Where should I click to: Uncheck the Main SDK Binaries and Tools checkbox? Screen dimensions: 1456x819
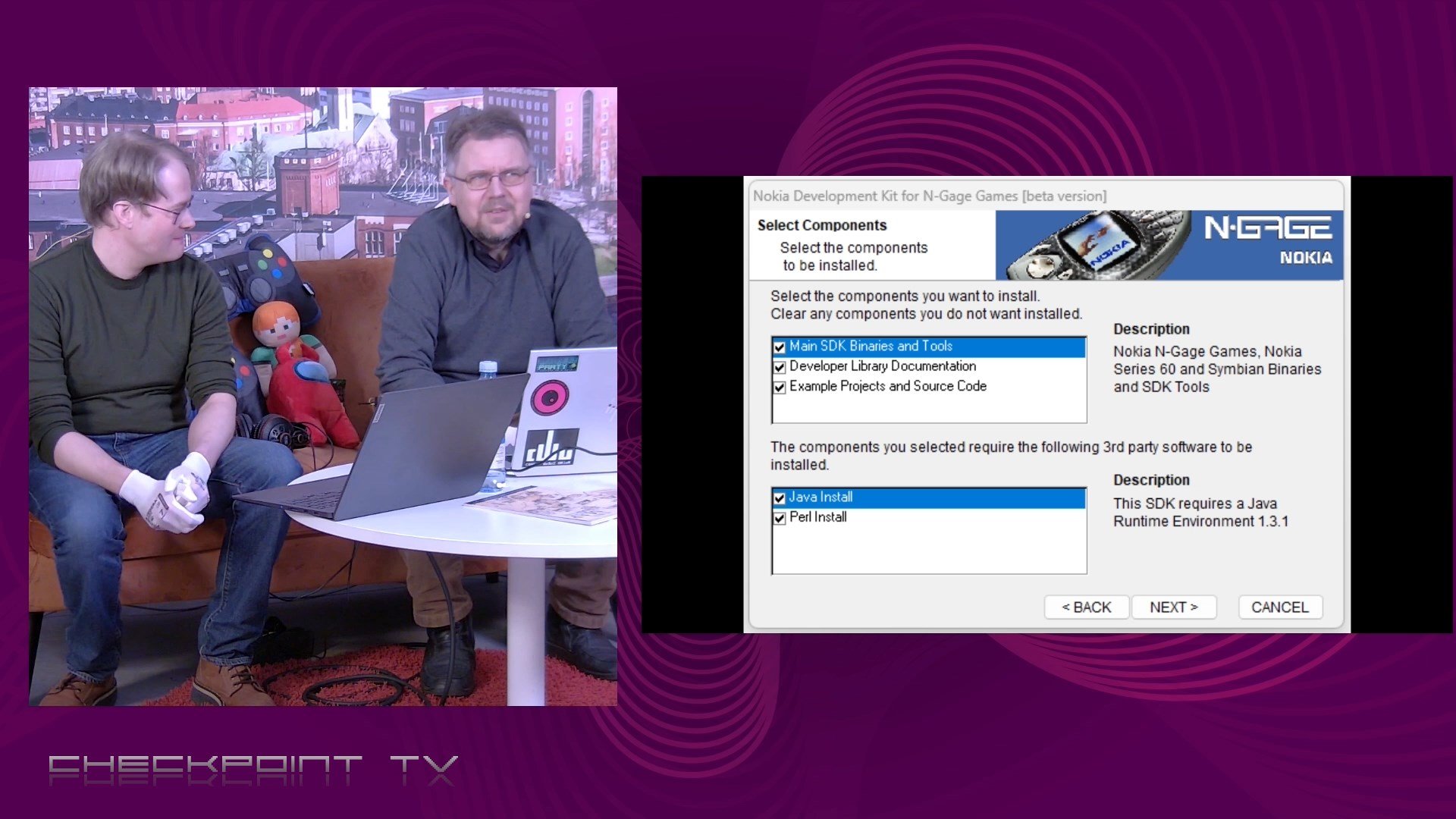tap(779, 347)
